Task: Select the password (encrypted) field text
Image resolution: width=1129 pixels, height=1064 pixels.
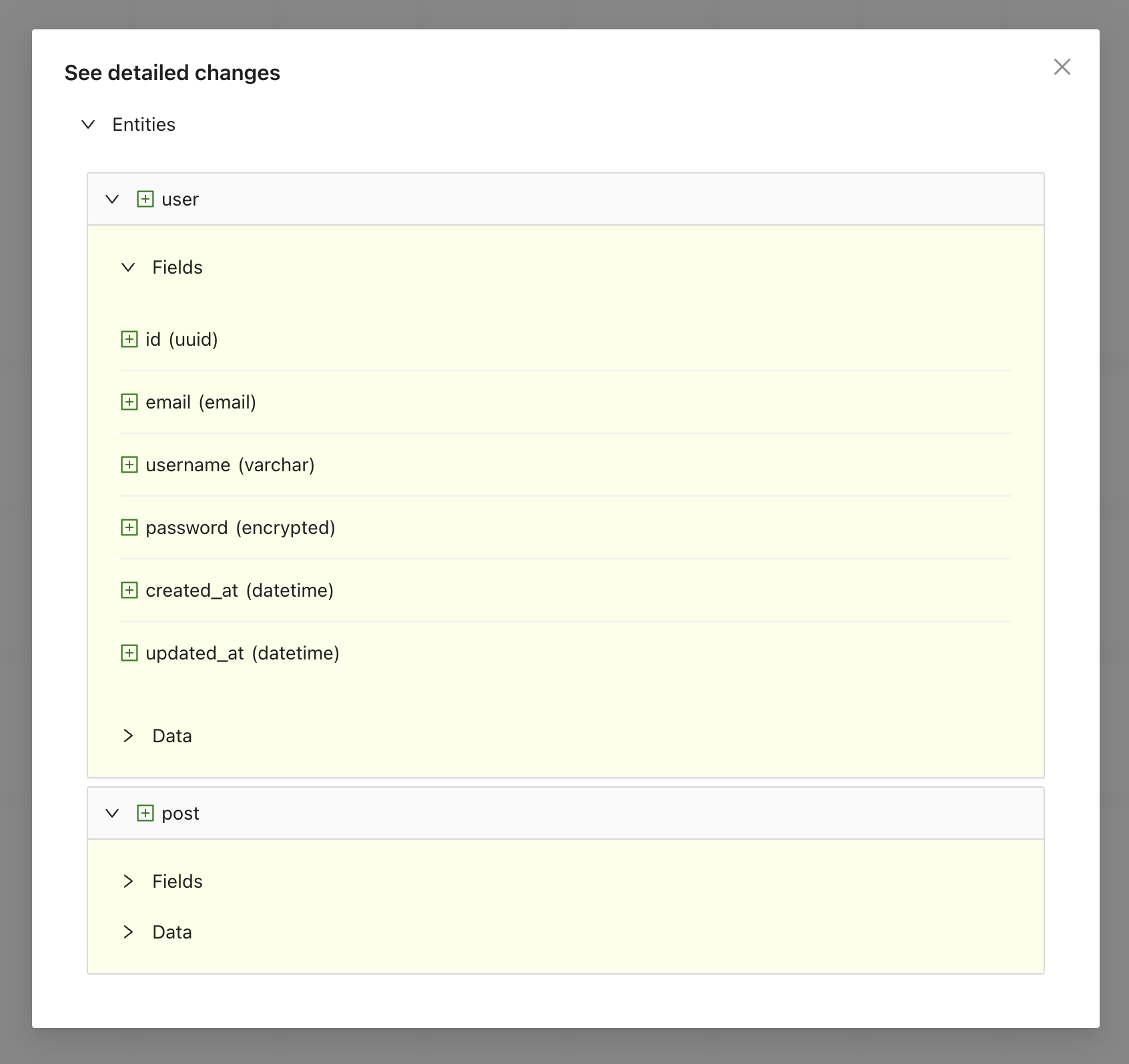Action: coord(240,528)
